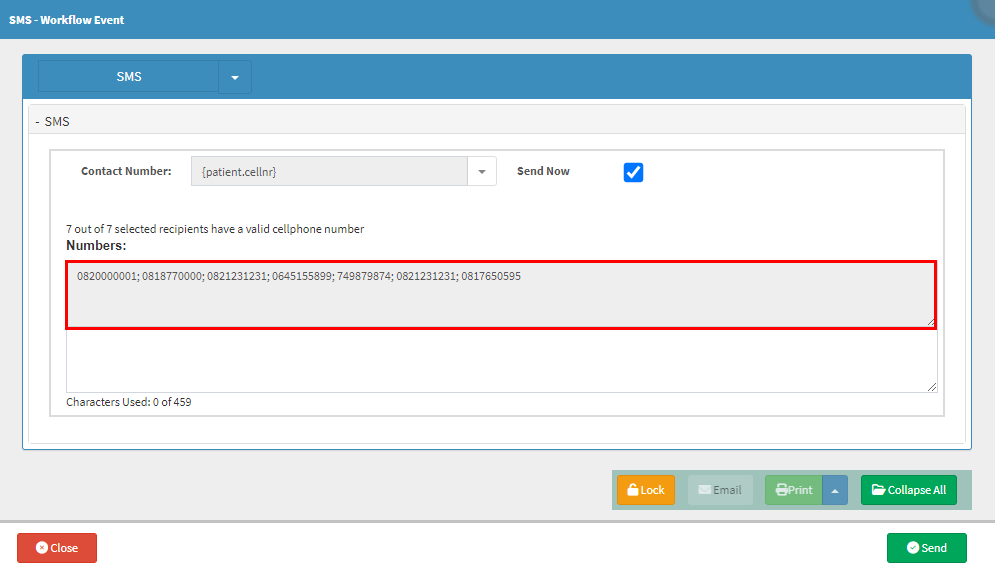This screenshot has height=570, width=995.
Task: Grab the Numbers box resize handle
Action: 930,322
